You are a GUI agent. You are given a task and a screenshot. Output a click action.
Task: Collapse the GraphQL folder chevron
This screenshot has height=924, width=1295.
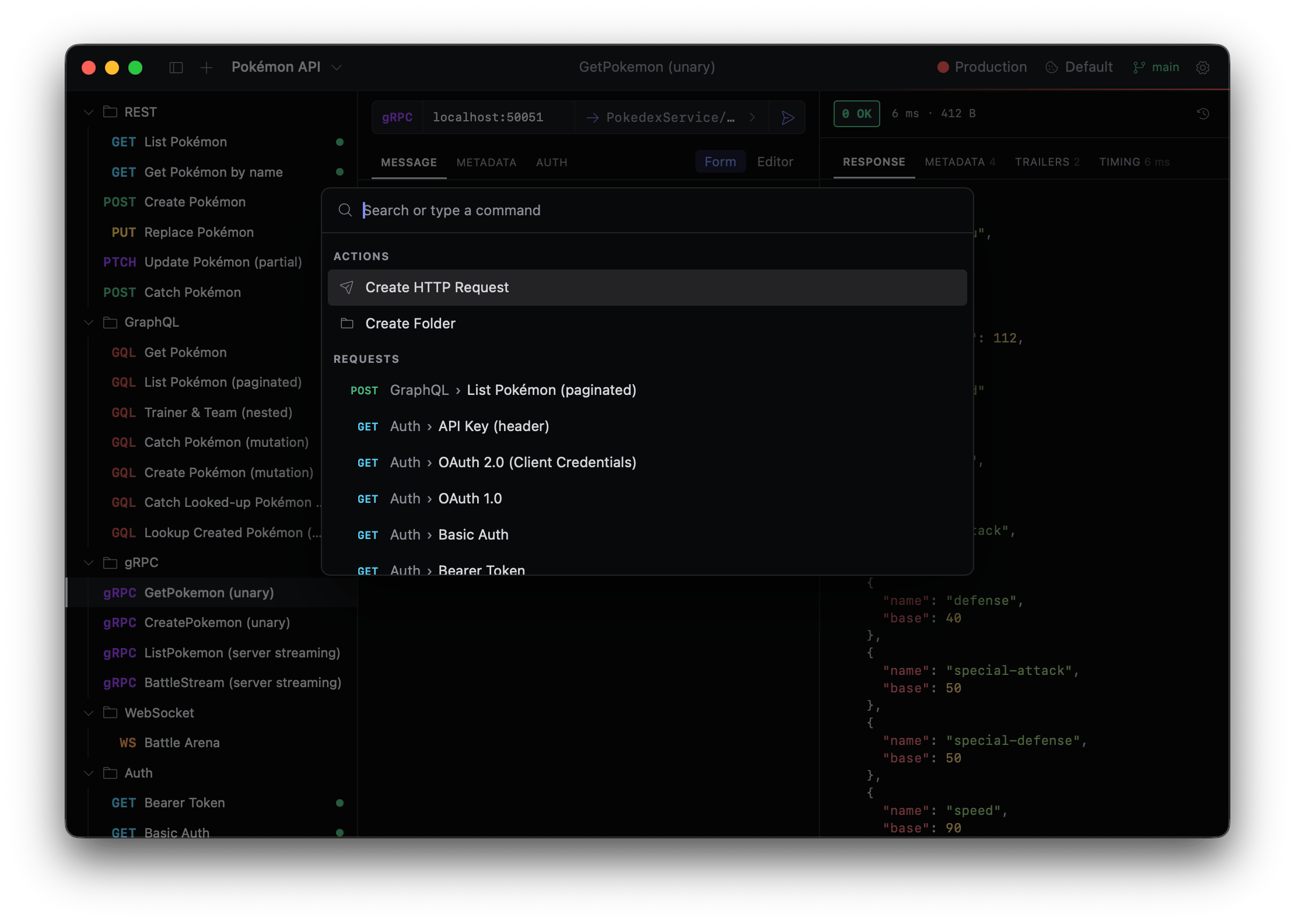click(x=89, y=322)
